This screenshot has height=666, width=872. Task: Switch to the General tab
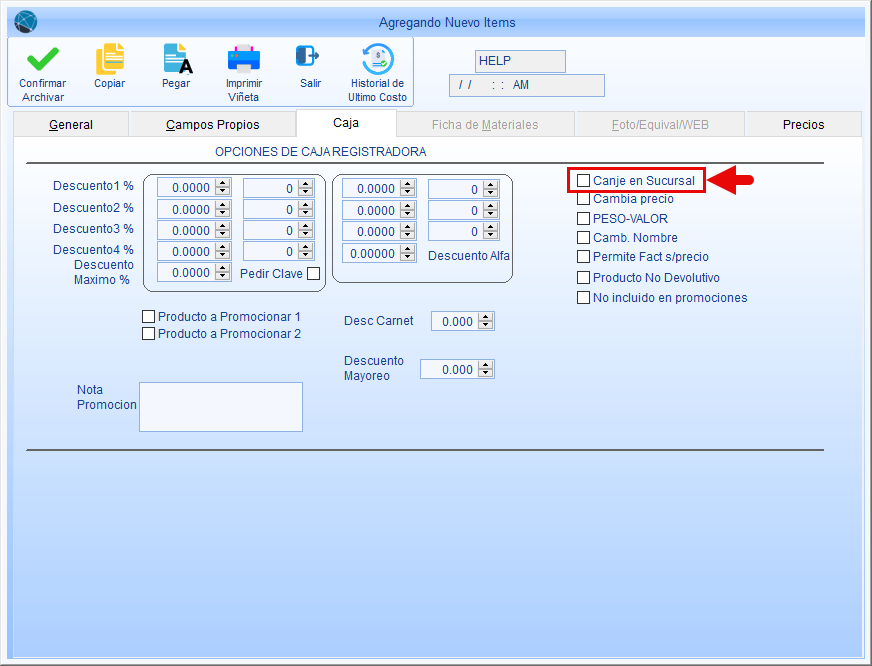coord(71,125)
